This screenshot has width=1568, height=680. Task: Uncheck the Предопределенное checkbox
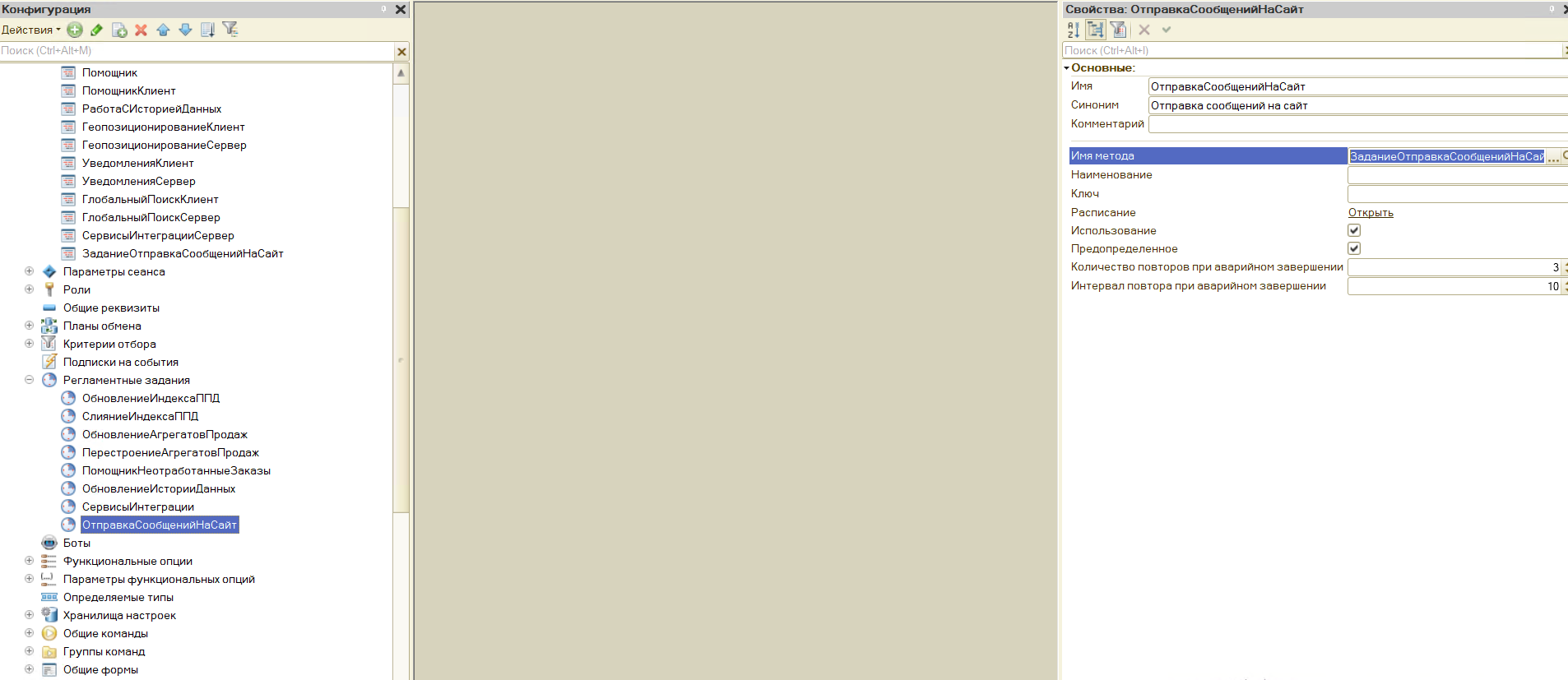pos(1354,248)
